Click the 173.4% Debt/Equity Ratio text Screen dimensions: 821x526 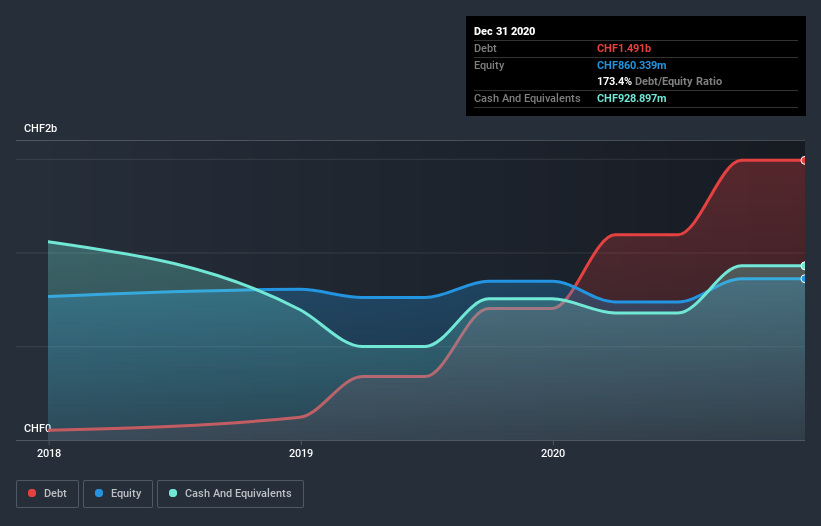pos(659,82)
